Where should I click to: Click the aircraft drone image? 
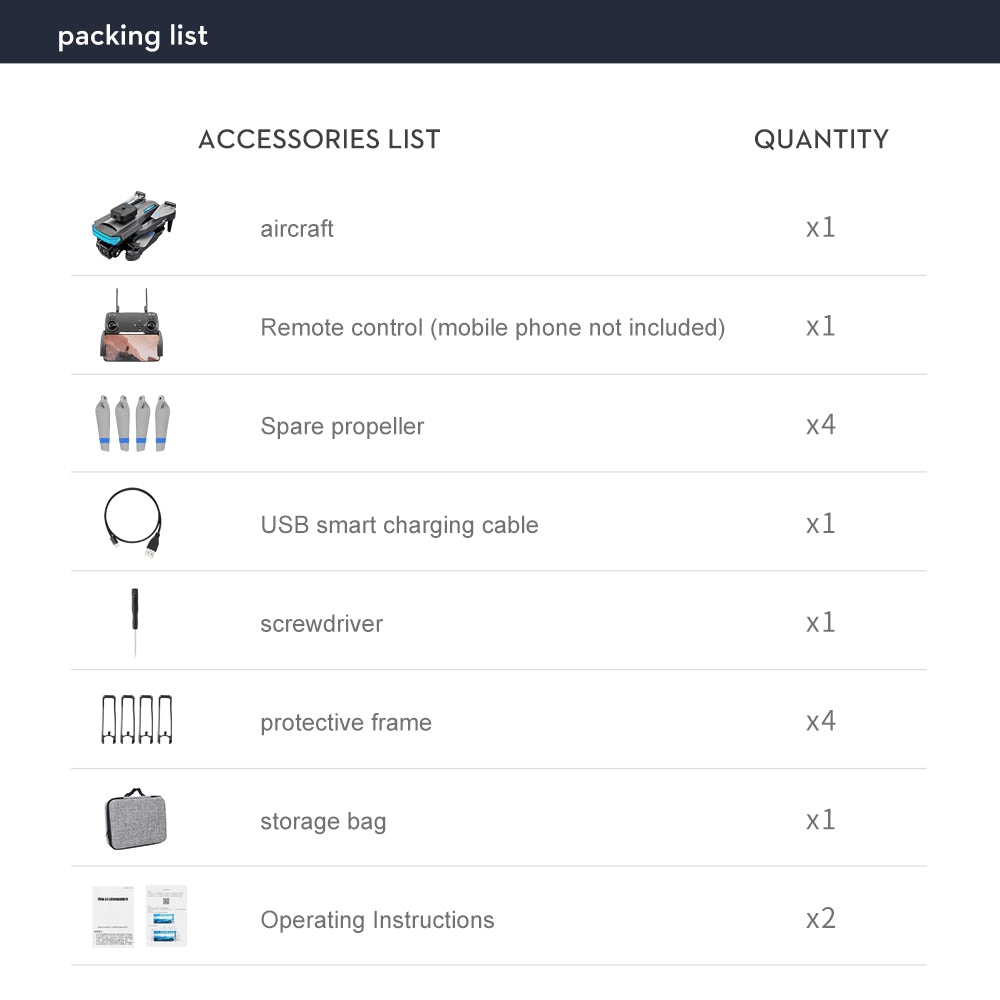tap(135, 226)
